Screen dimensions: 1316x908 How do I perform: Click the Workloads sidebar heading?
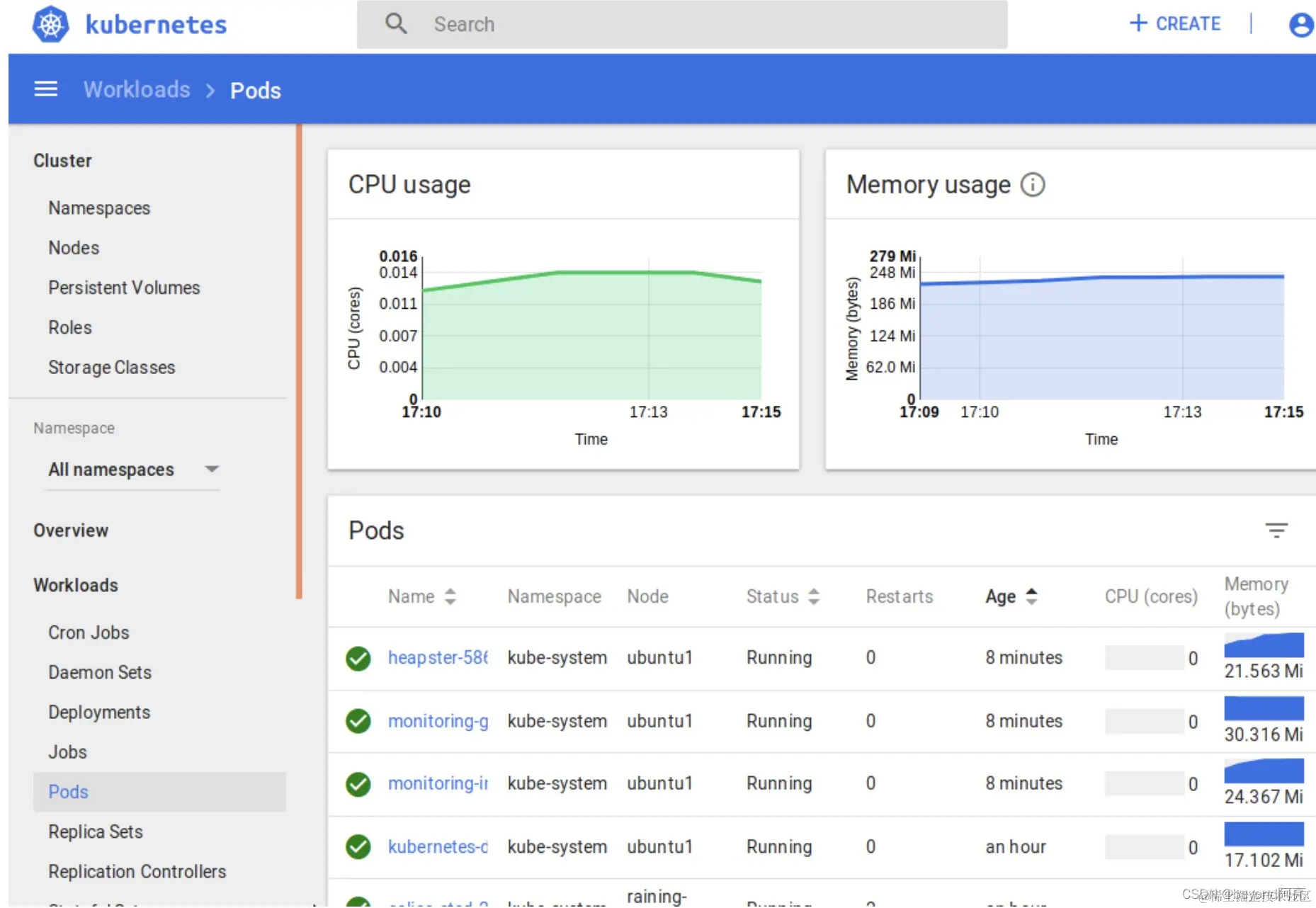pos(76,585)
